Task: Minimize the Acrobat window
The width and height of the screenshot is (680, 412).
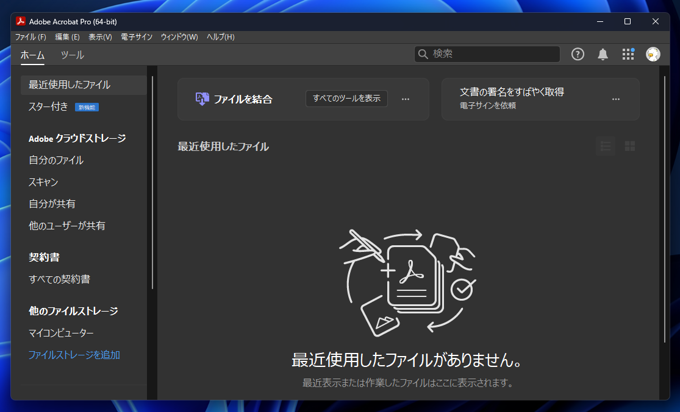Action: pyautogui.click(x=600, y=21)
